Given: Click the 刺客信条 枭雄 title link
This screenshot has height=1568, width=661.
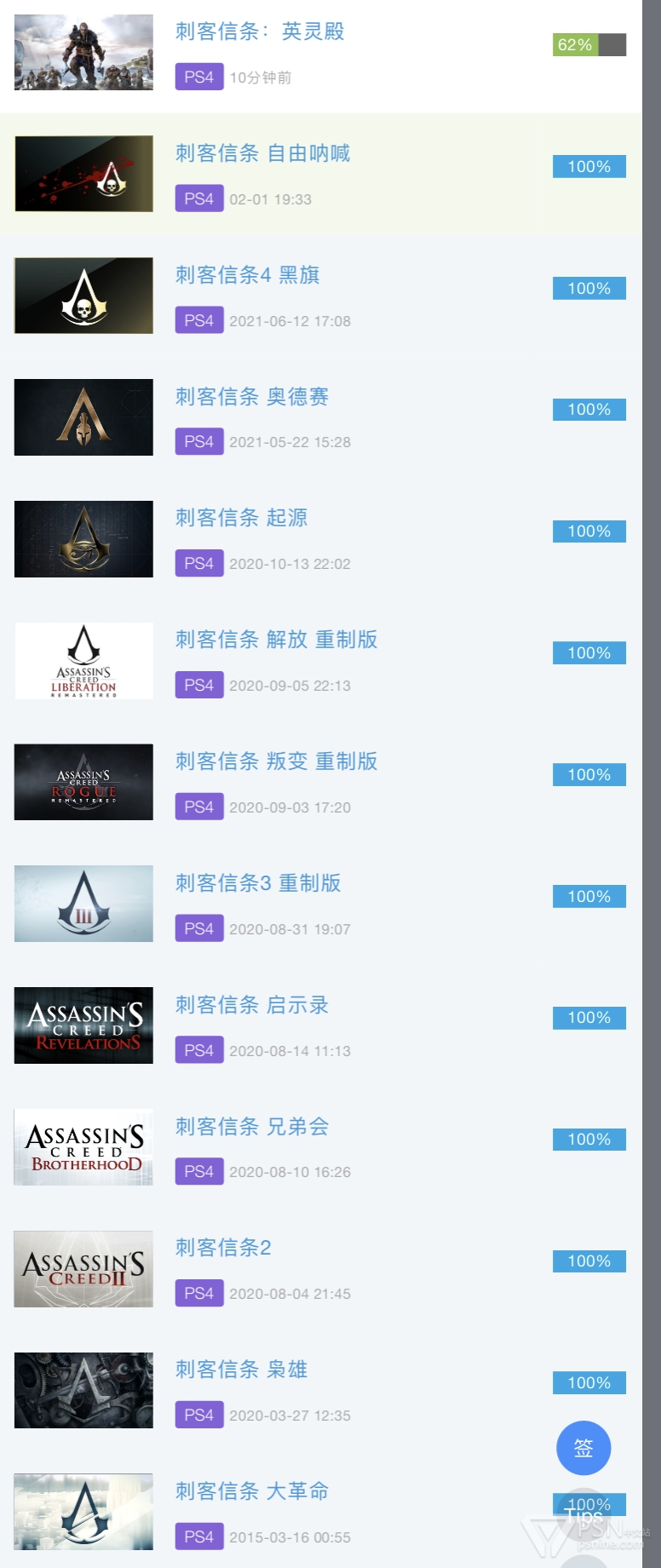Looking at the screenshot, I should 241,1370.
